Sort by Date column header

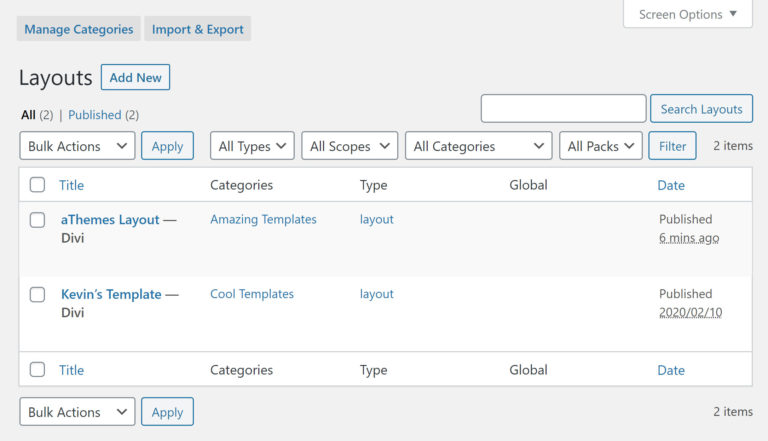(671, 185)
